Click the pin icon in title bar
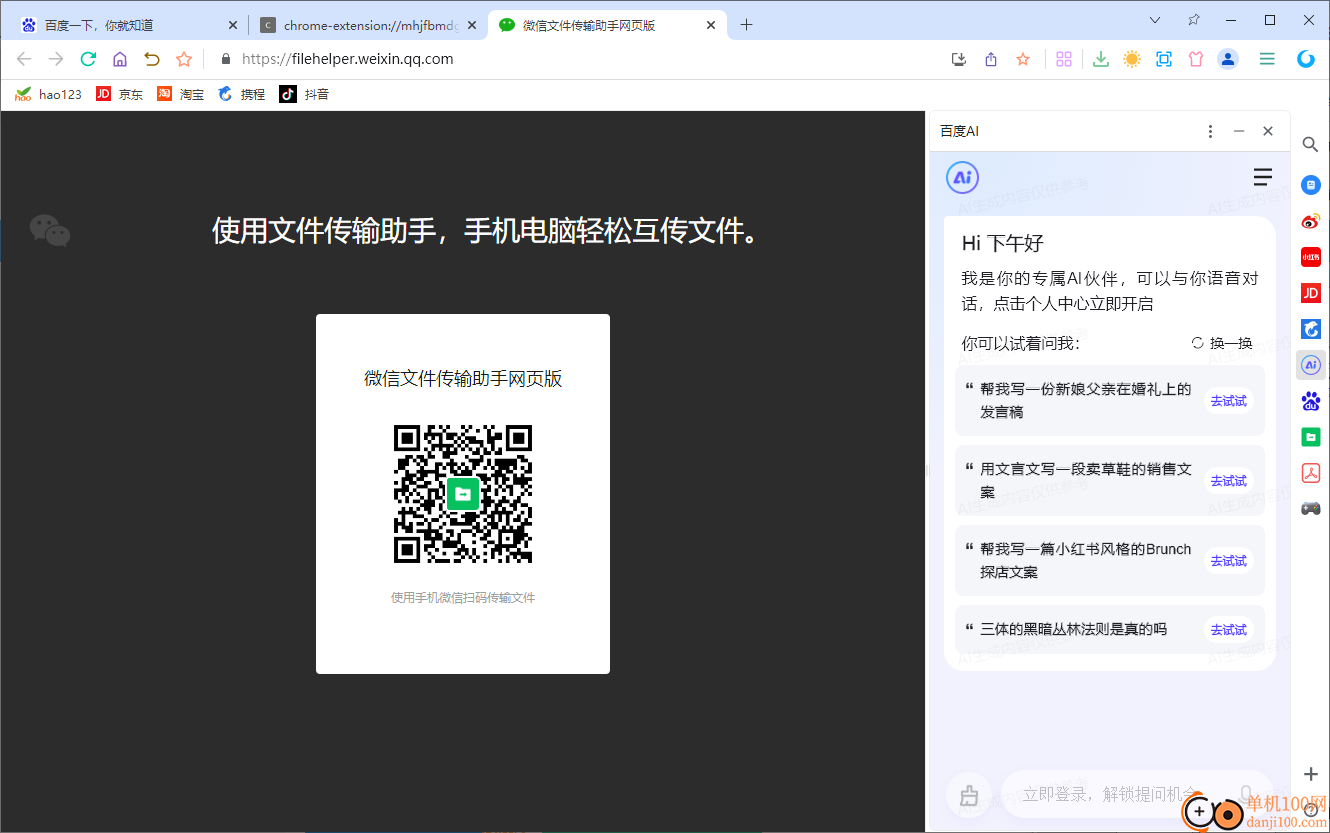The width and height of the screenshot is (1330, 833). pos(1193,19)
